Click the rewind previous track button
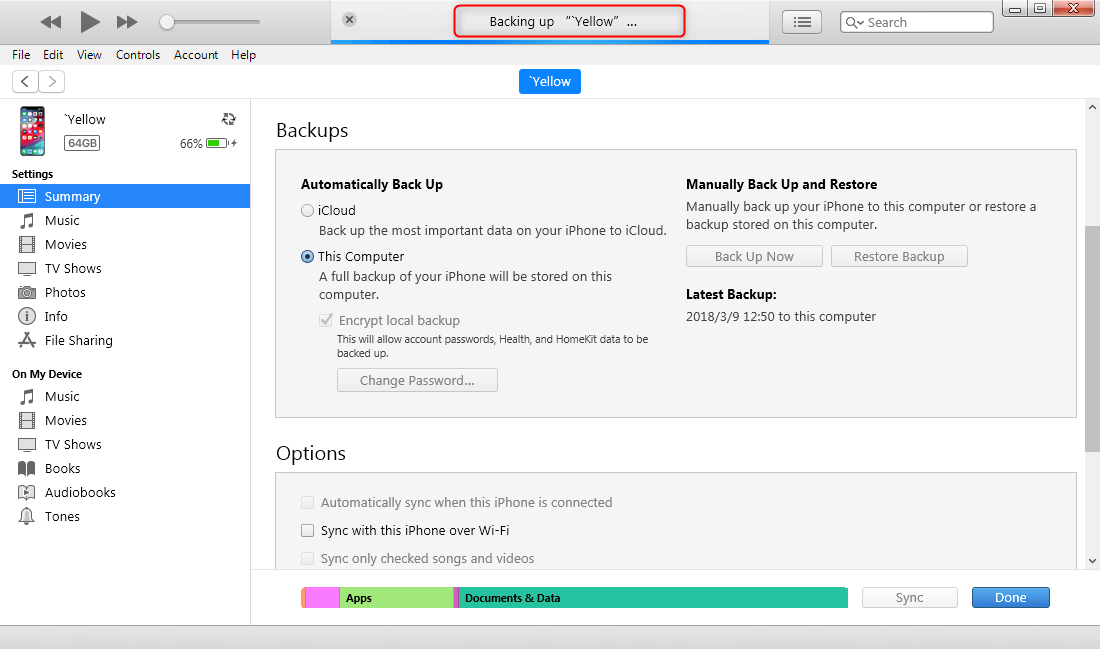The image size is (1100, 649). click(x=51, y=22)
